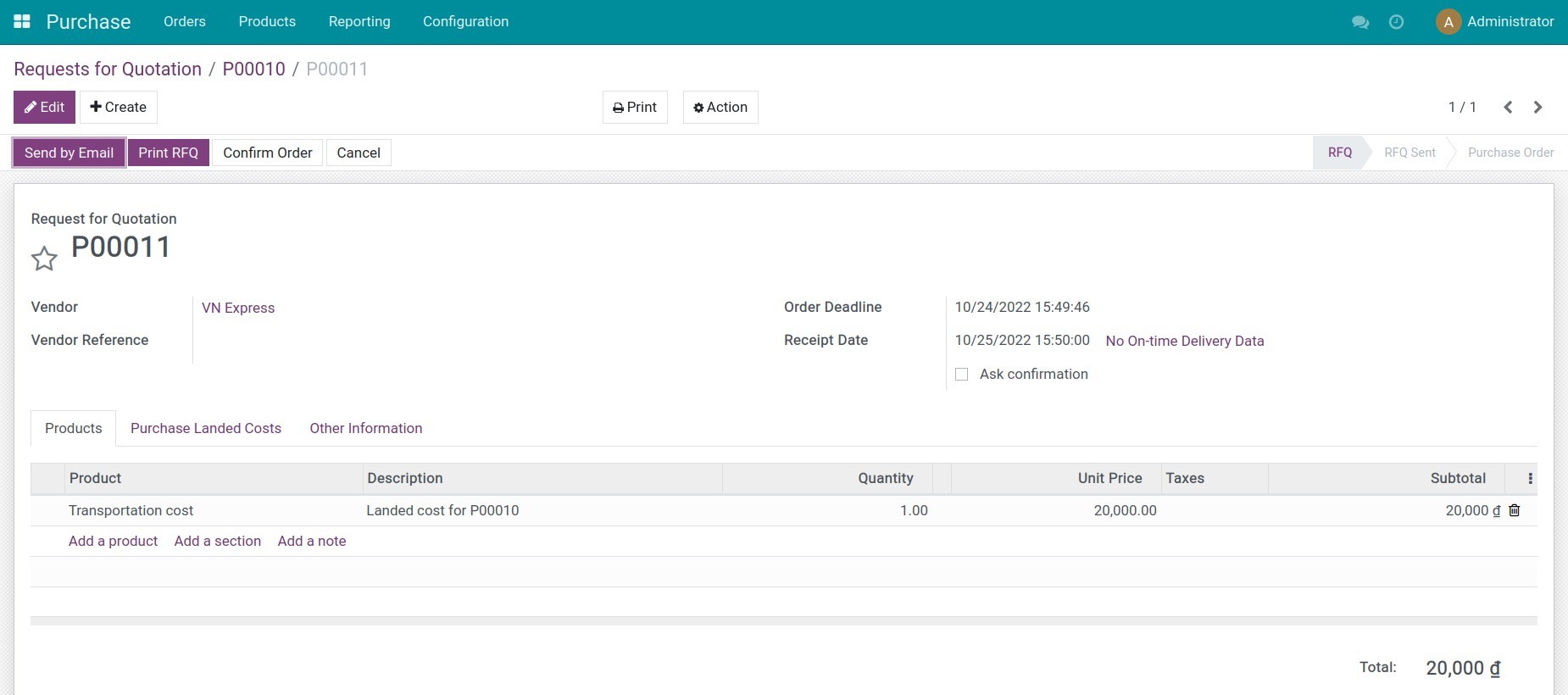Viewport: 1568px width, 695px height.
Task: Click the record pager 1 / 1
Action: tap(1462, 107)
